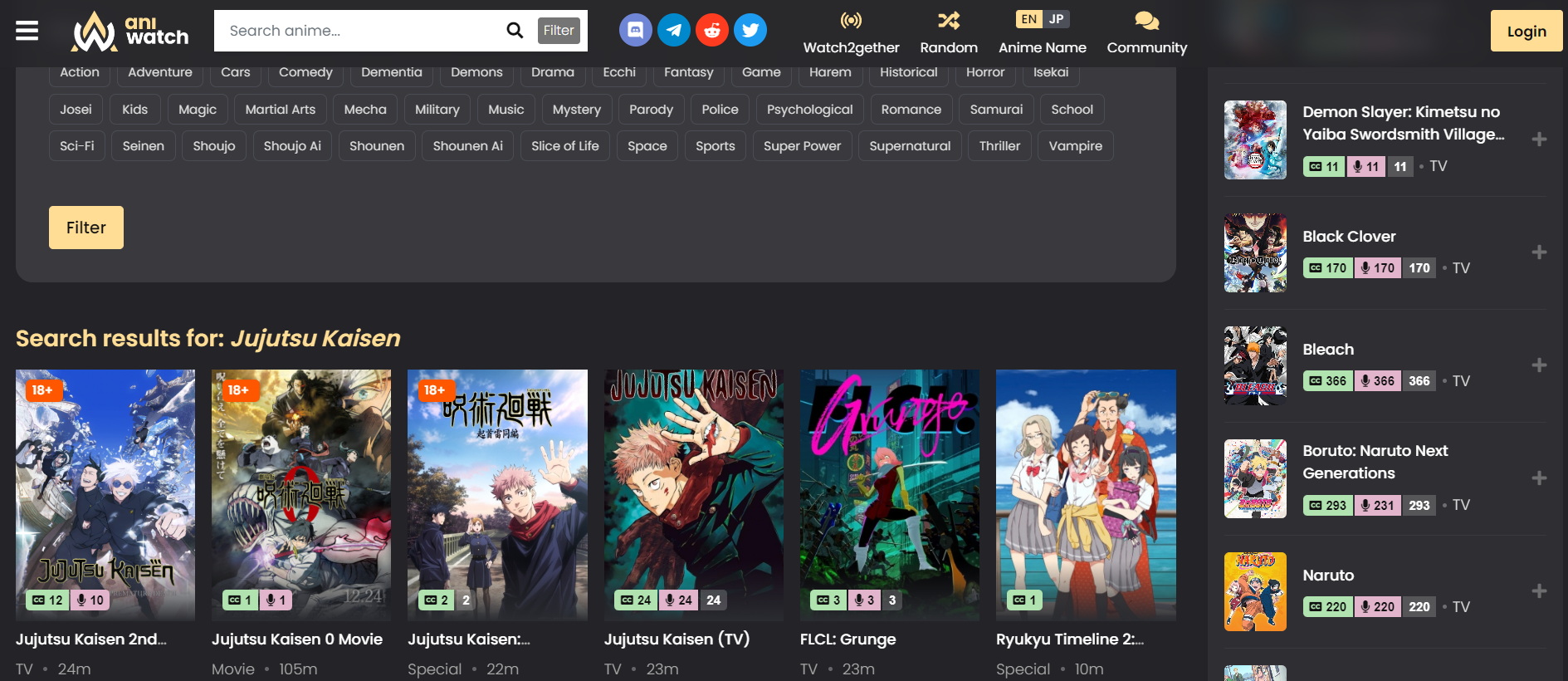Open add-to-list plus for Naruto
Screen dimensions: 1568x681
click(x=1539, y=591)
